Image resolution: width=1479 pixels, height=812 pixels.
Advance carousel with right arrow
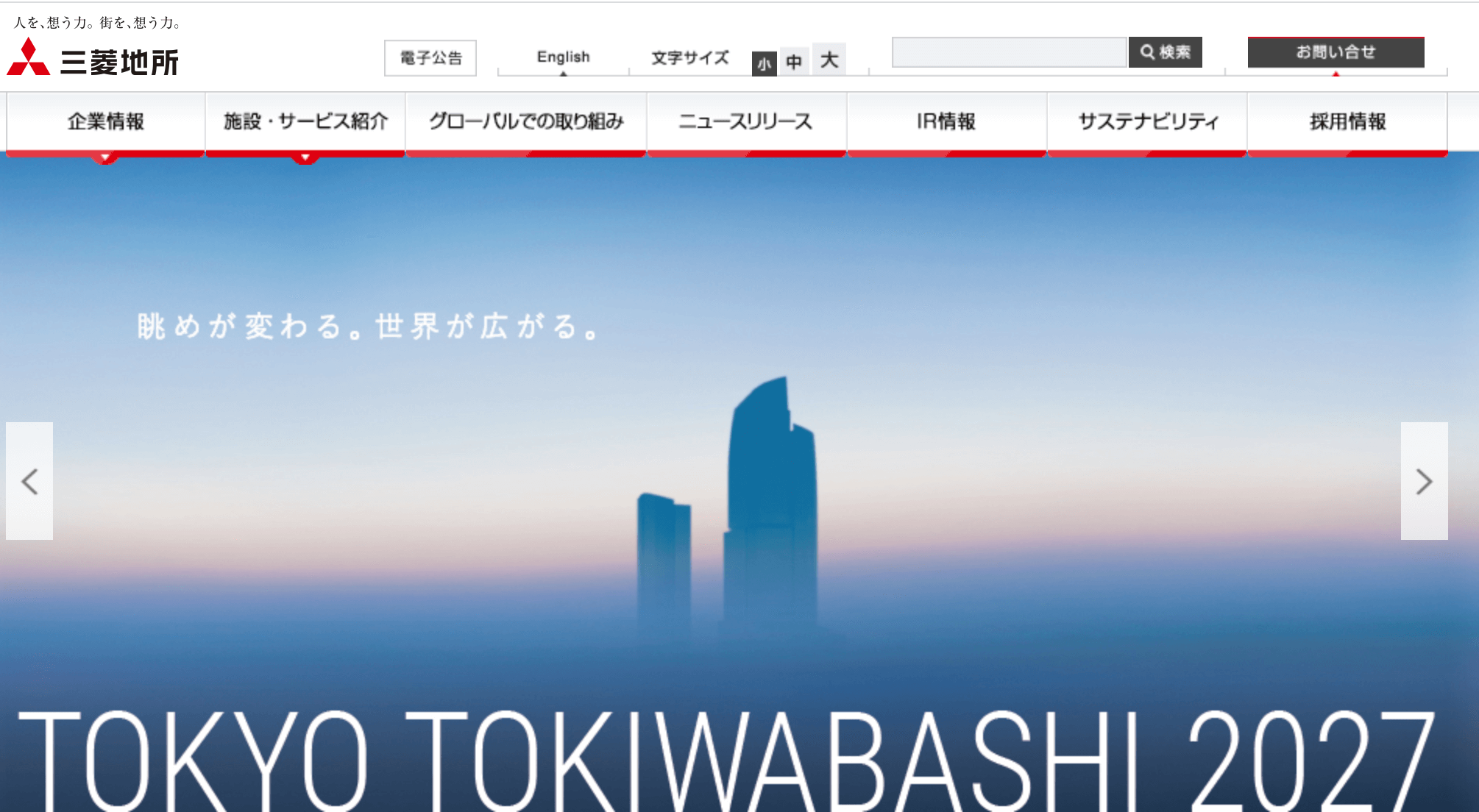(1424, 481)
